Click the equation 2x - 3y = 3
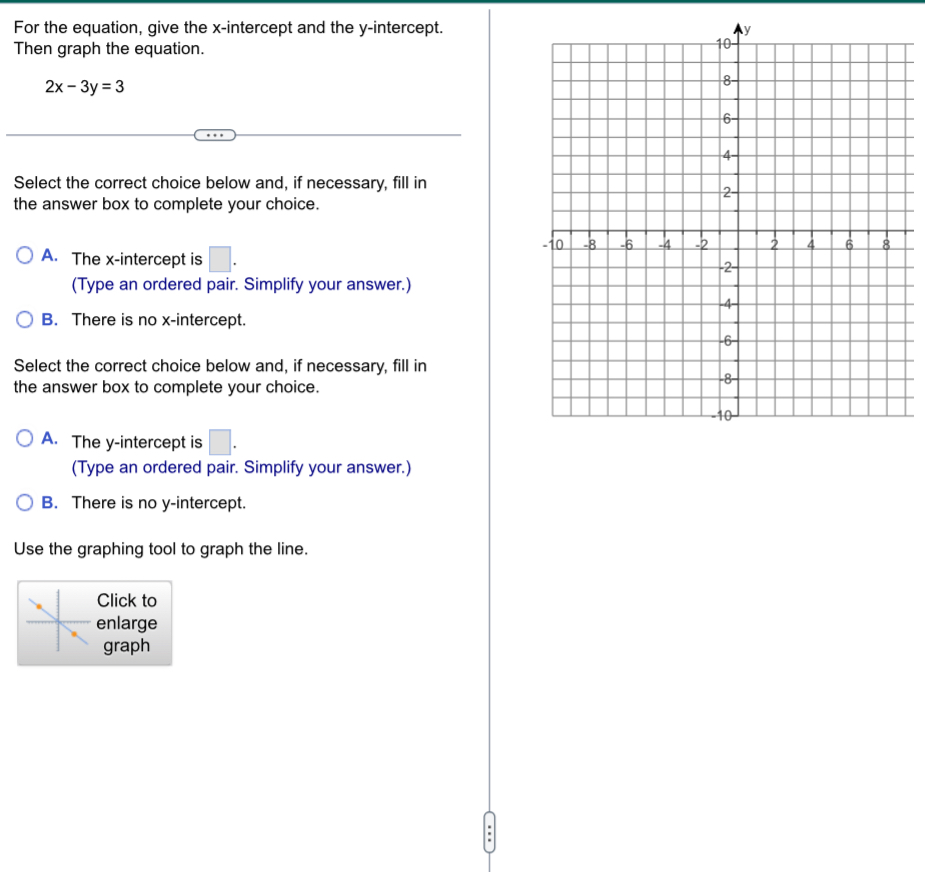This screenshot has height=872, width=925. (85, 88)
